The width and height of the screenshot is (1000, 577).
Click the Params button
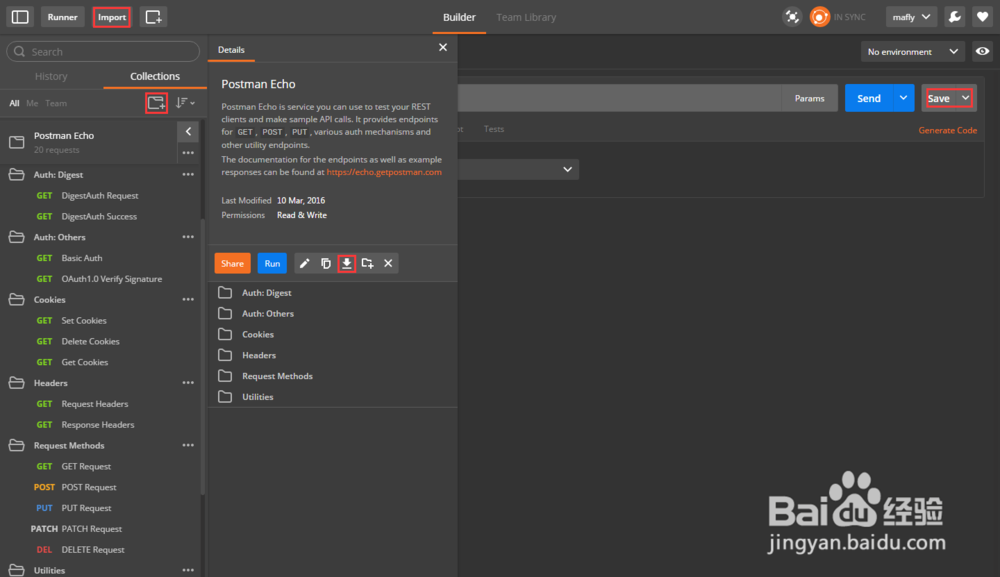click(809, 98)
